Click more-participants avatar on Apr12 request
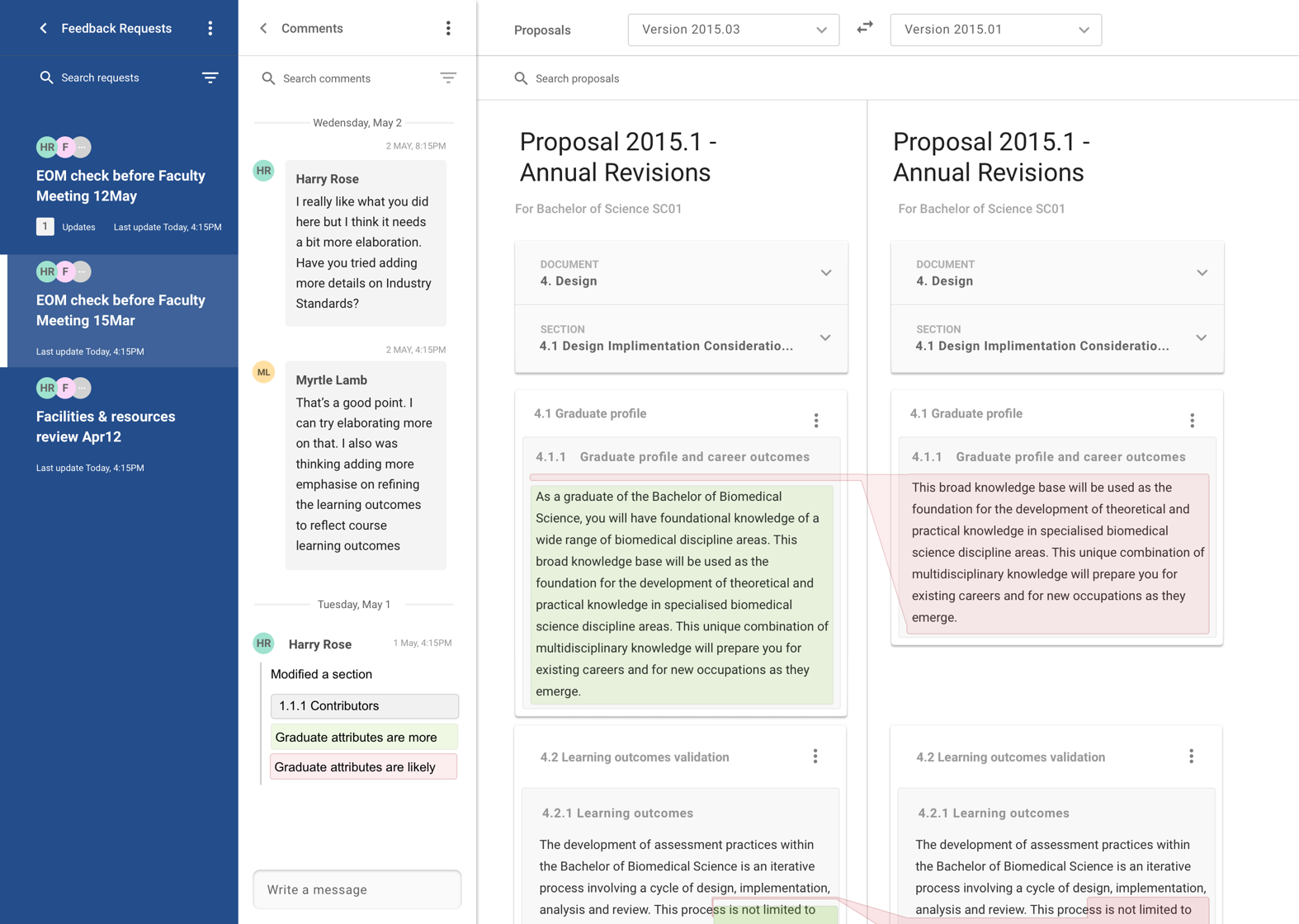 coord(82,388)
